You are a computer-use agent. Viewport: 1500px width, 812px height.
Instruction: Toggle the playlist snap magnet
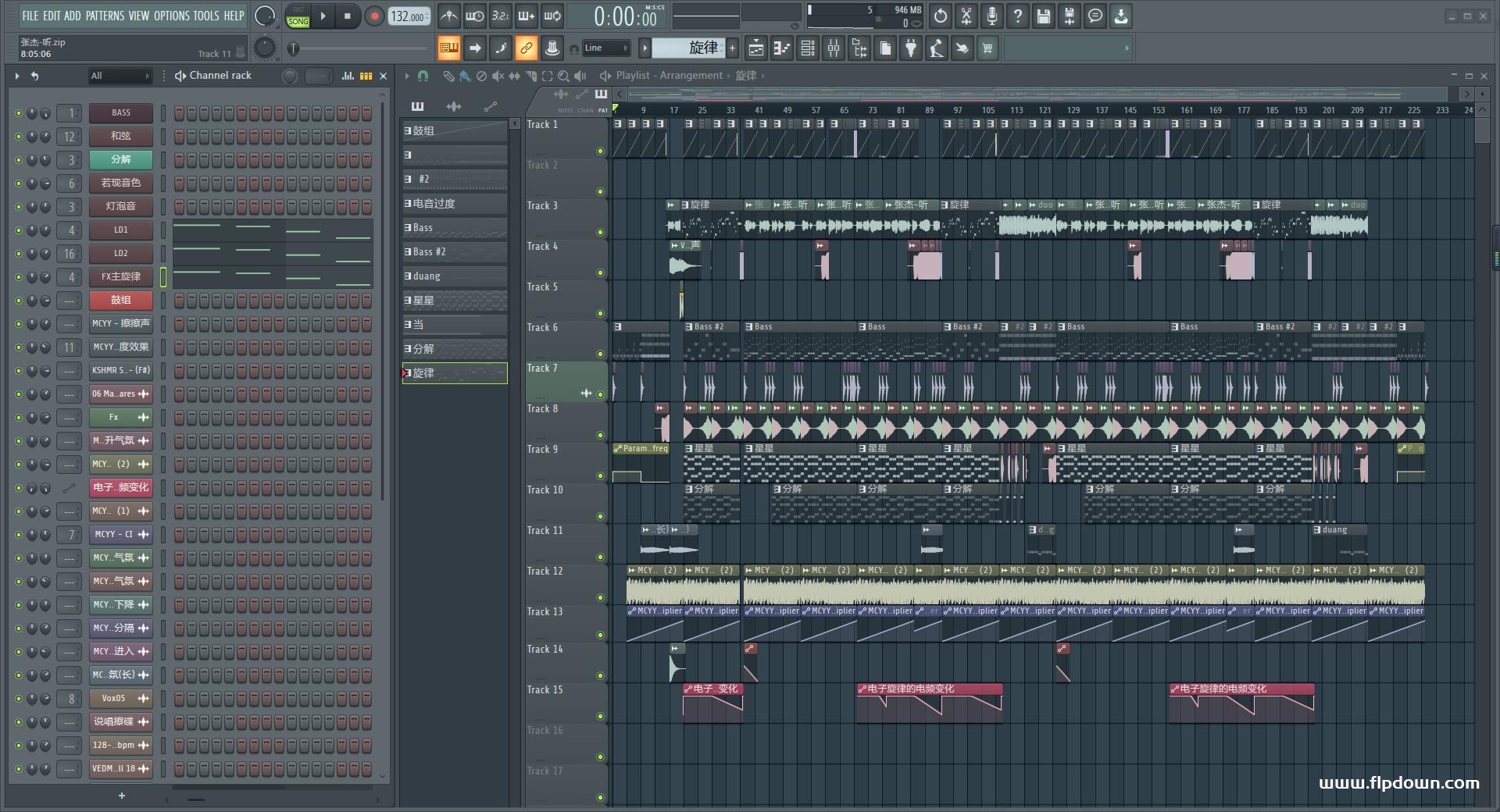coord(423,76)
